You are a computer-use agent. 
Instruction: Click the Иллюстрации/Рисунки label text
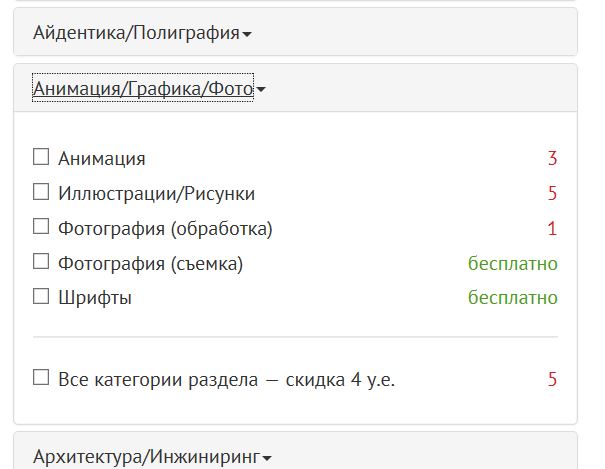[x=156, y=193]
